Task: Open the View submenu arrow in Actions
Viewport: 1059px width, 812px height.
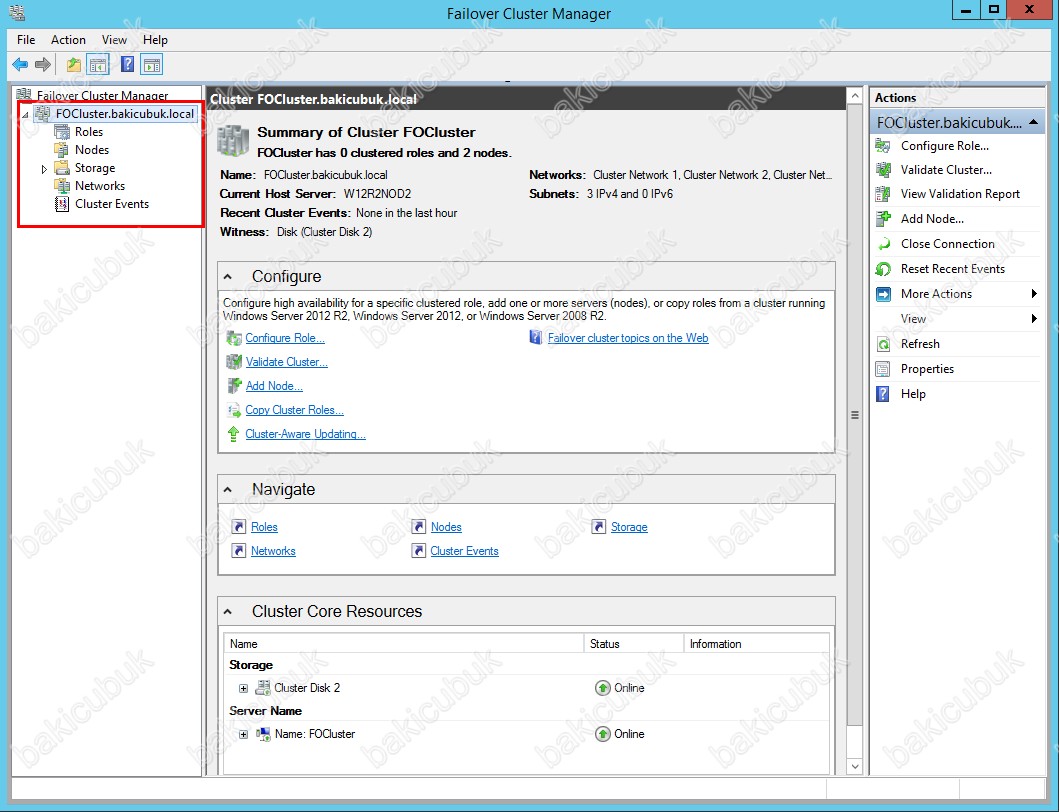Action: pyautogui.click(x=1034, y=318)
